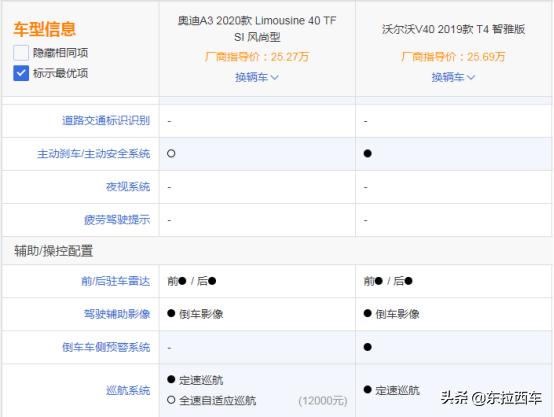Viewport: 554px width, 417px height.
Task: Uncheck the 标示最优项 checkbox
Action: coord(21,73)
